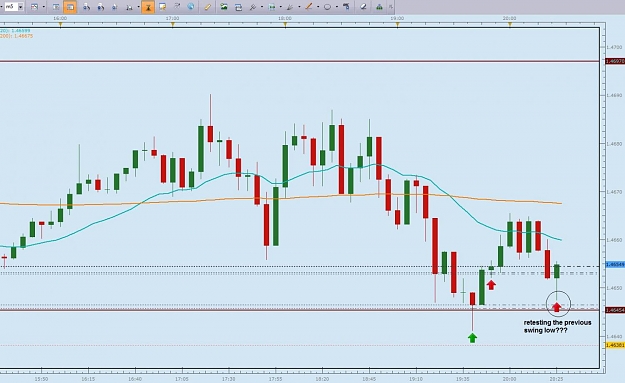Screen dimensions: 625x383
Task: Click the 19:35 label on bottom time axis
Action: tap(462, 379)
